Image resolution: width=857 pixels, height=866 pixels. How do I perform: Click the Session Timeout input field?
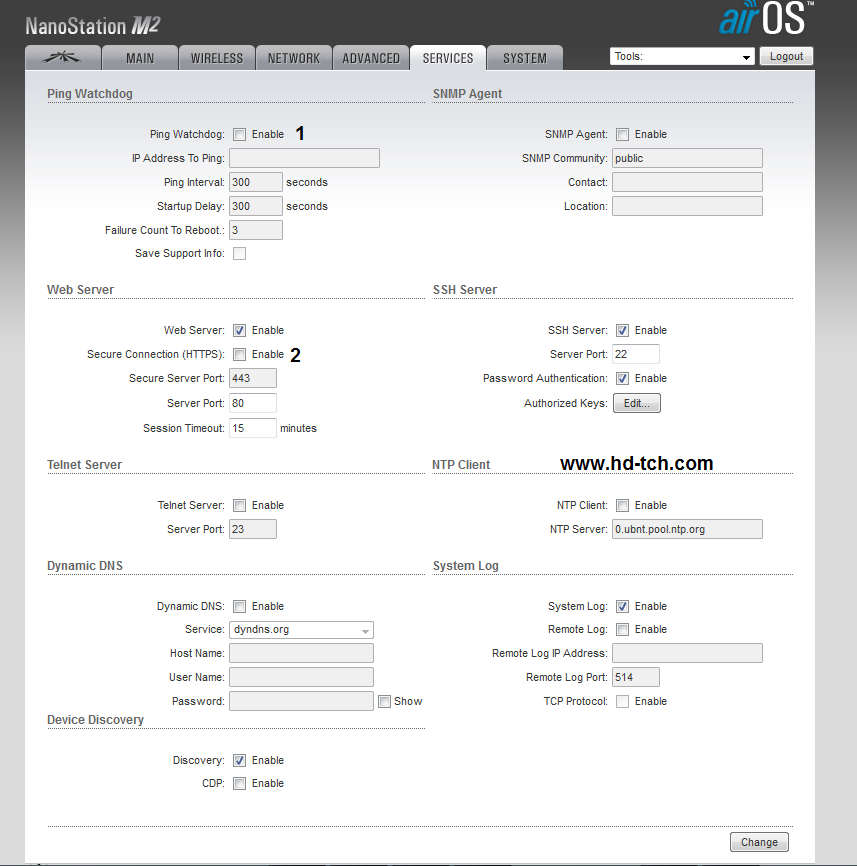[x=252, y=428]
